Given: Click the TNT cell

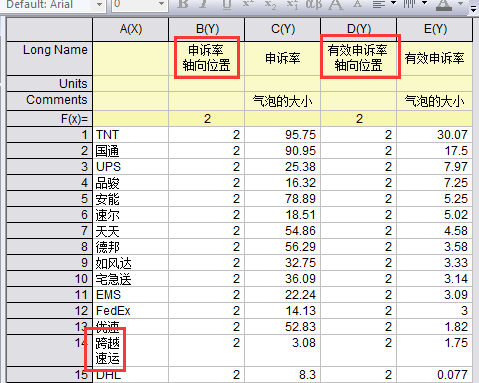Looking at the screenshot, I should (131, 135).
